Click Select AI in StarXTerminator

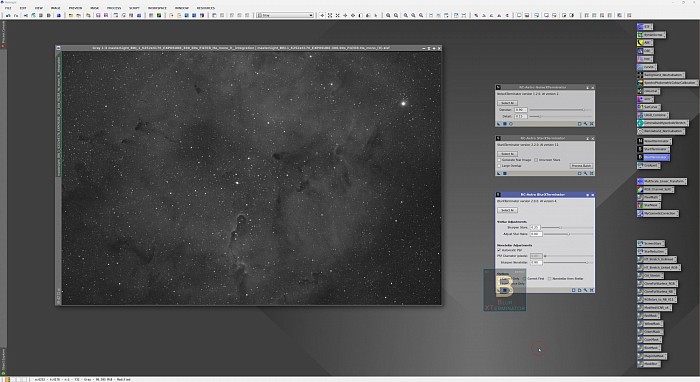pyautogui.click(x=508, y=154)
